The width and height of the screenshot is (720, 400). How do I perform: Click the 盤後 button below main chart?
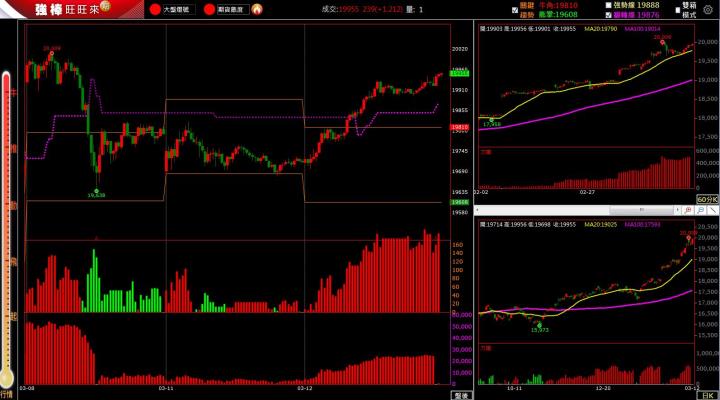(x=461, y=395)
